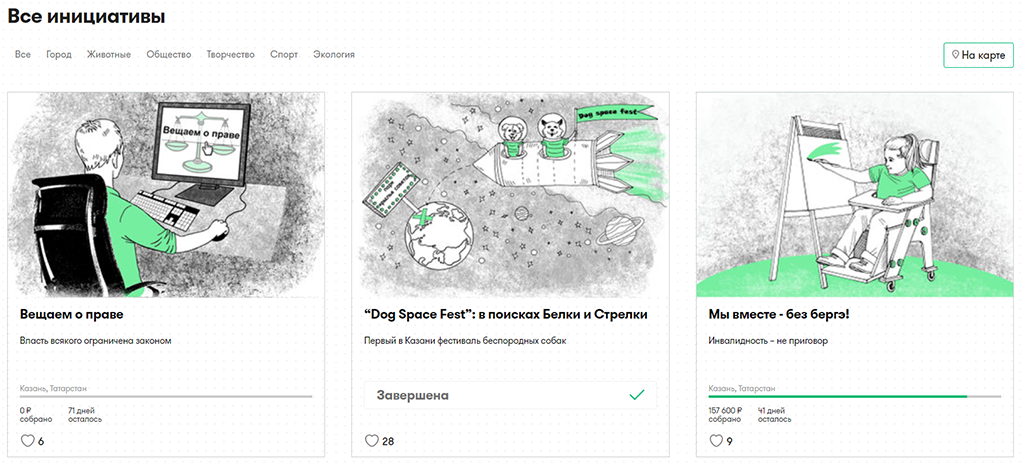The image size is (1024, 468).
Task: Filter initiatives by Животные
Action: (x=109, y=54)
